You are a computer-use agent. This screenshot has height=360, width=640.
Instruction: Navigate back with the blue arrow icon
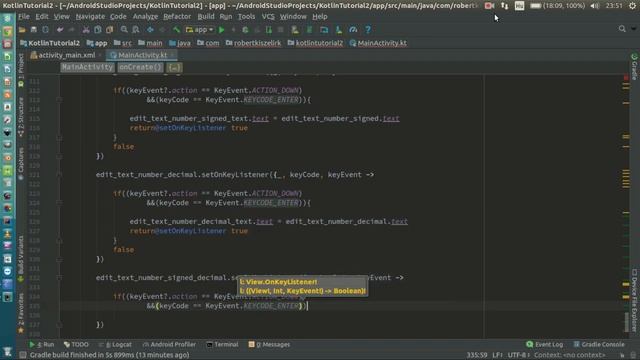point(150,29)
